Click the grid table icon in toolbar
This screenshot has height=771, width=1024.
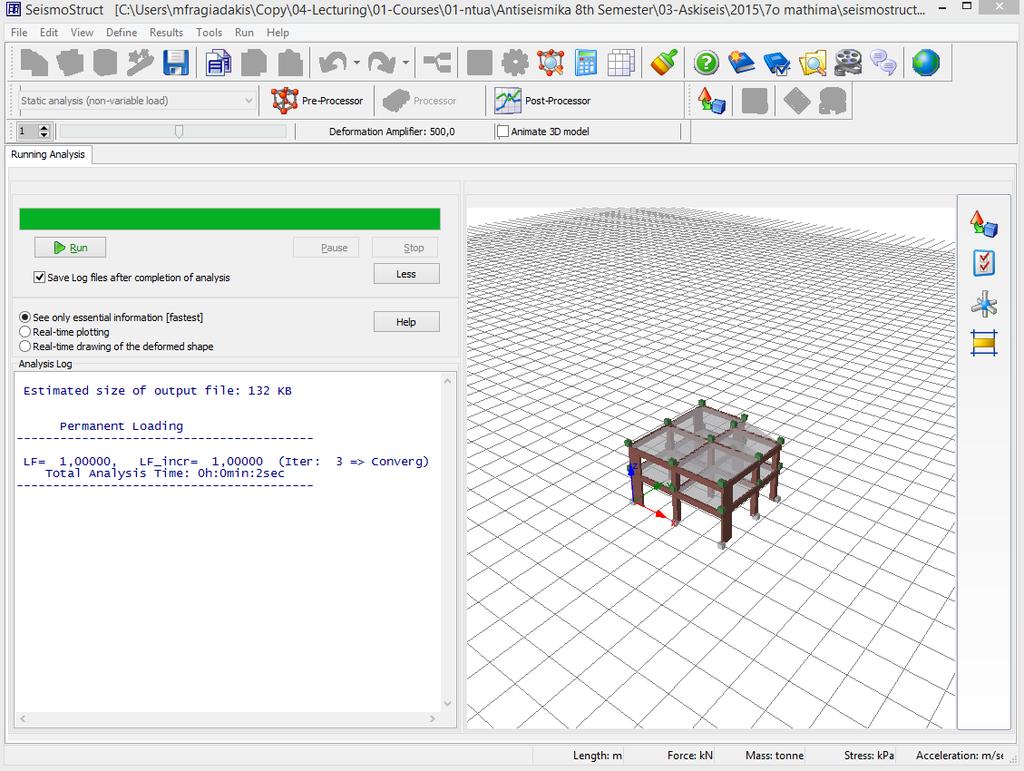click(621, 63)
